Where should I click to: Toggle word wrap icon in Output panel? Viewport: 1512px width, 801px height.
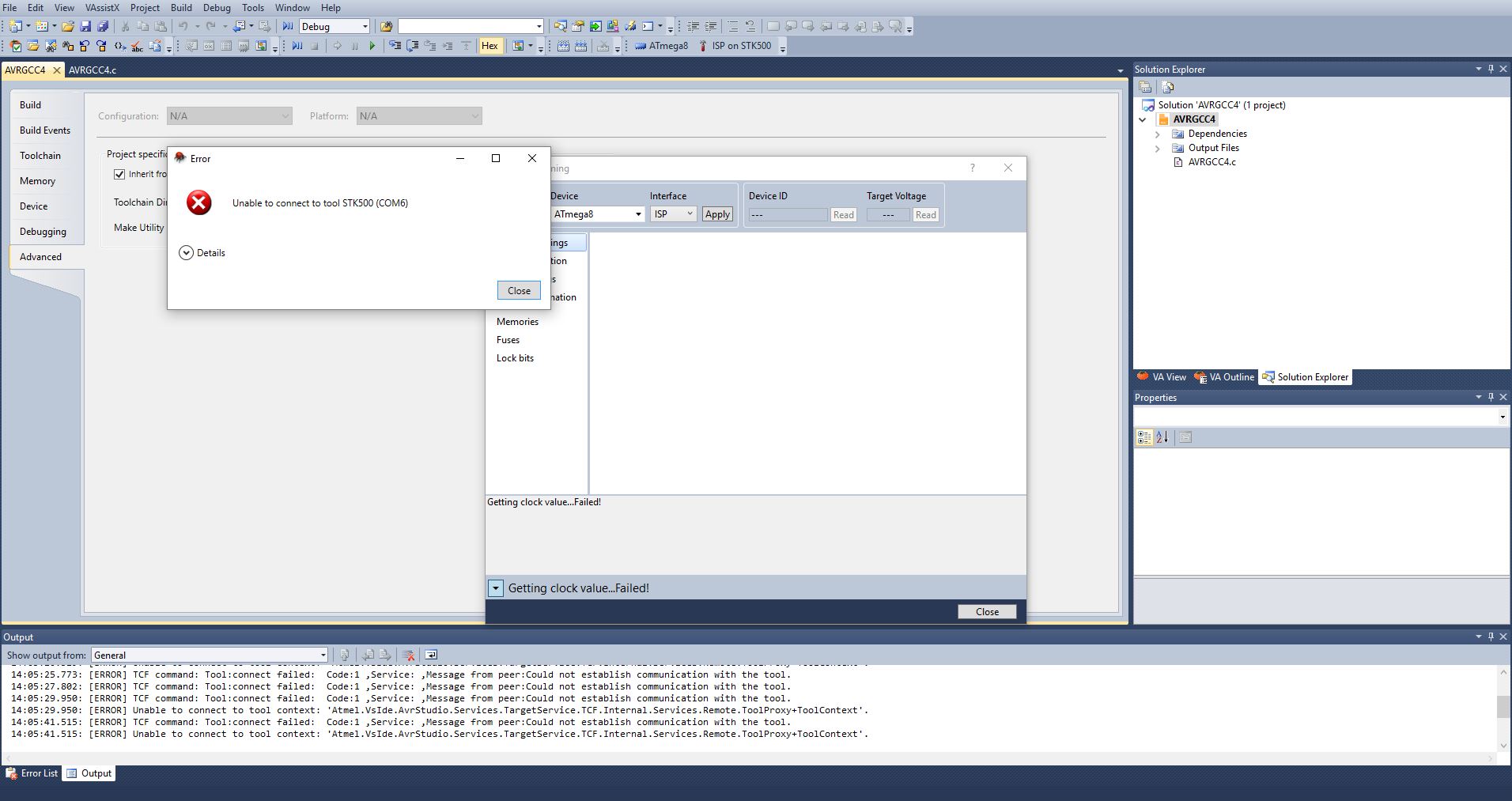point(431,655)
